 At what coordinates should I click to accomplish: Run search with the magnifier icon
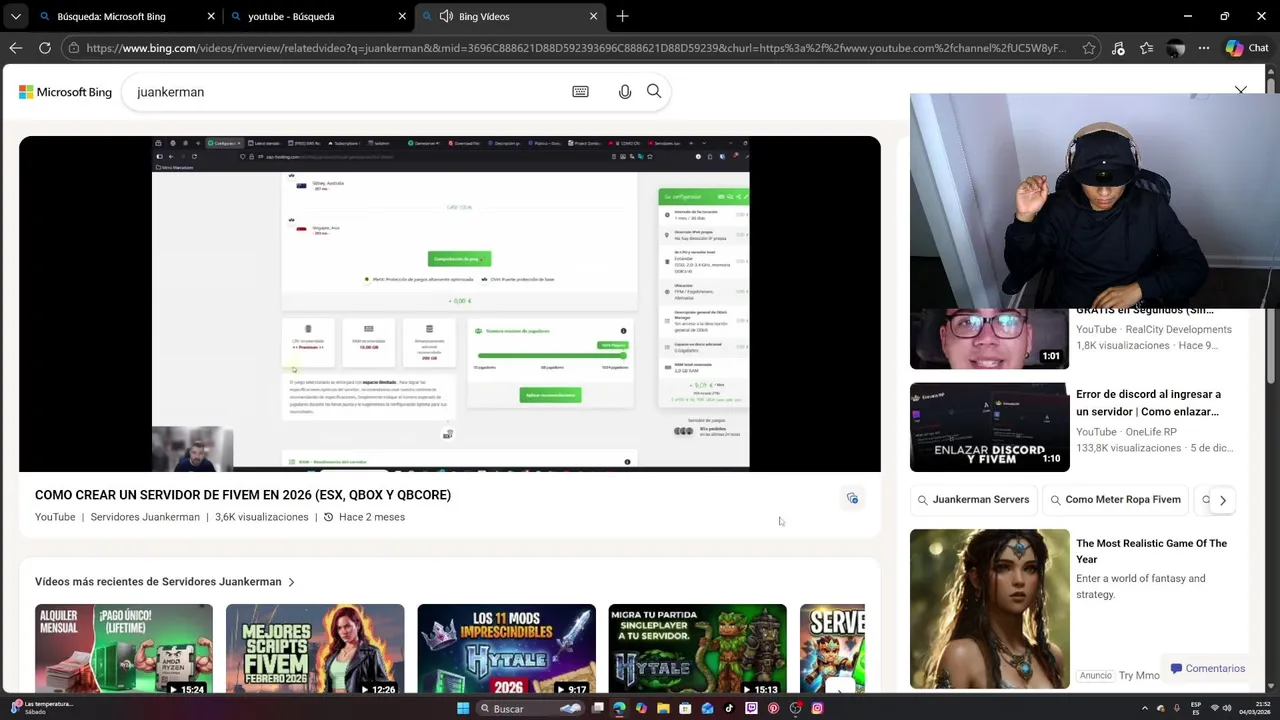(654, 92)
